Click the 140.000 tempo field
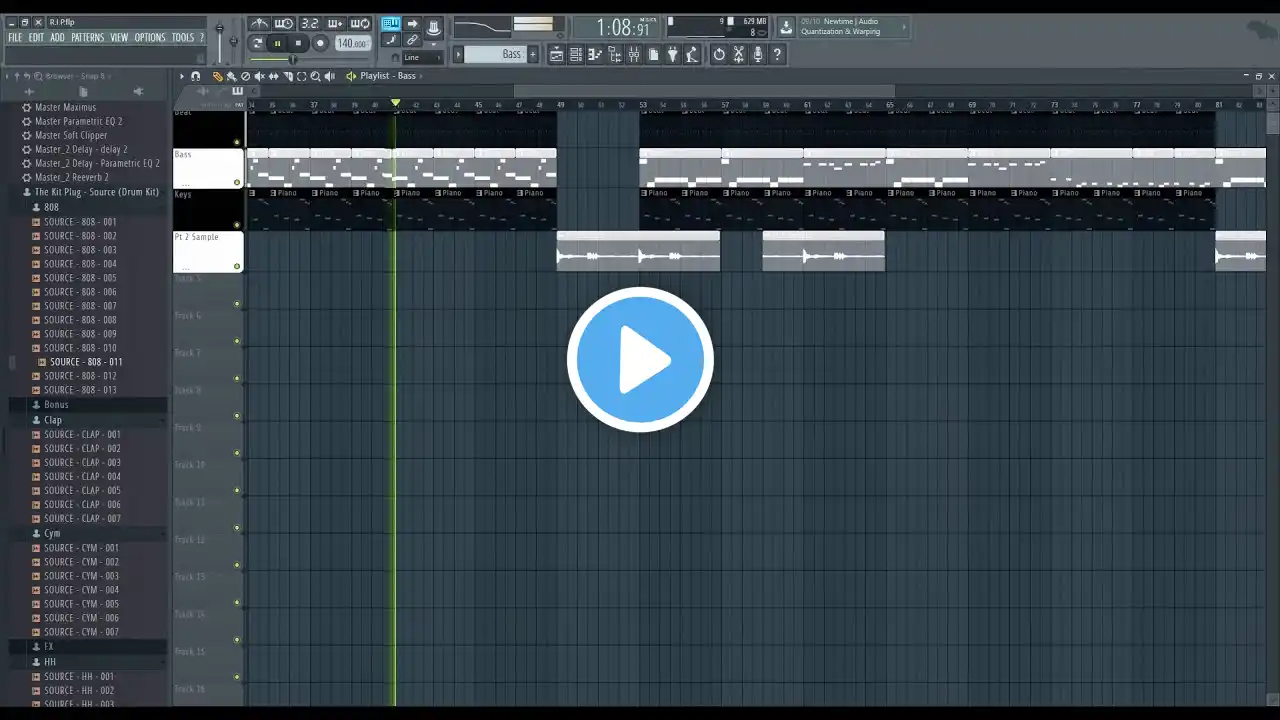1280x720 pixels. [x=351, y=43]
